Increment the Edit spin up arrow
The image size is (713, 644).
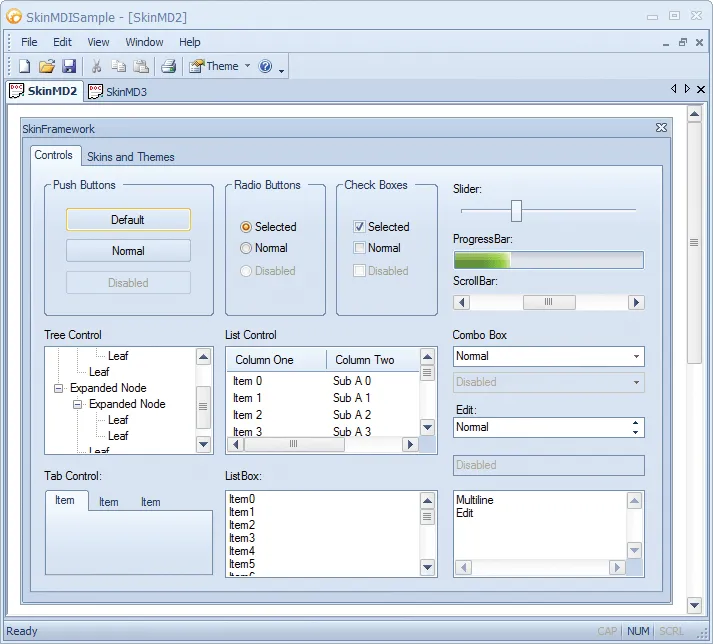click(x=635, y=423)
